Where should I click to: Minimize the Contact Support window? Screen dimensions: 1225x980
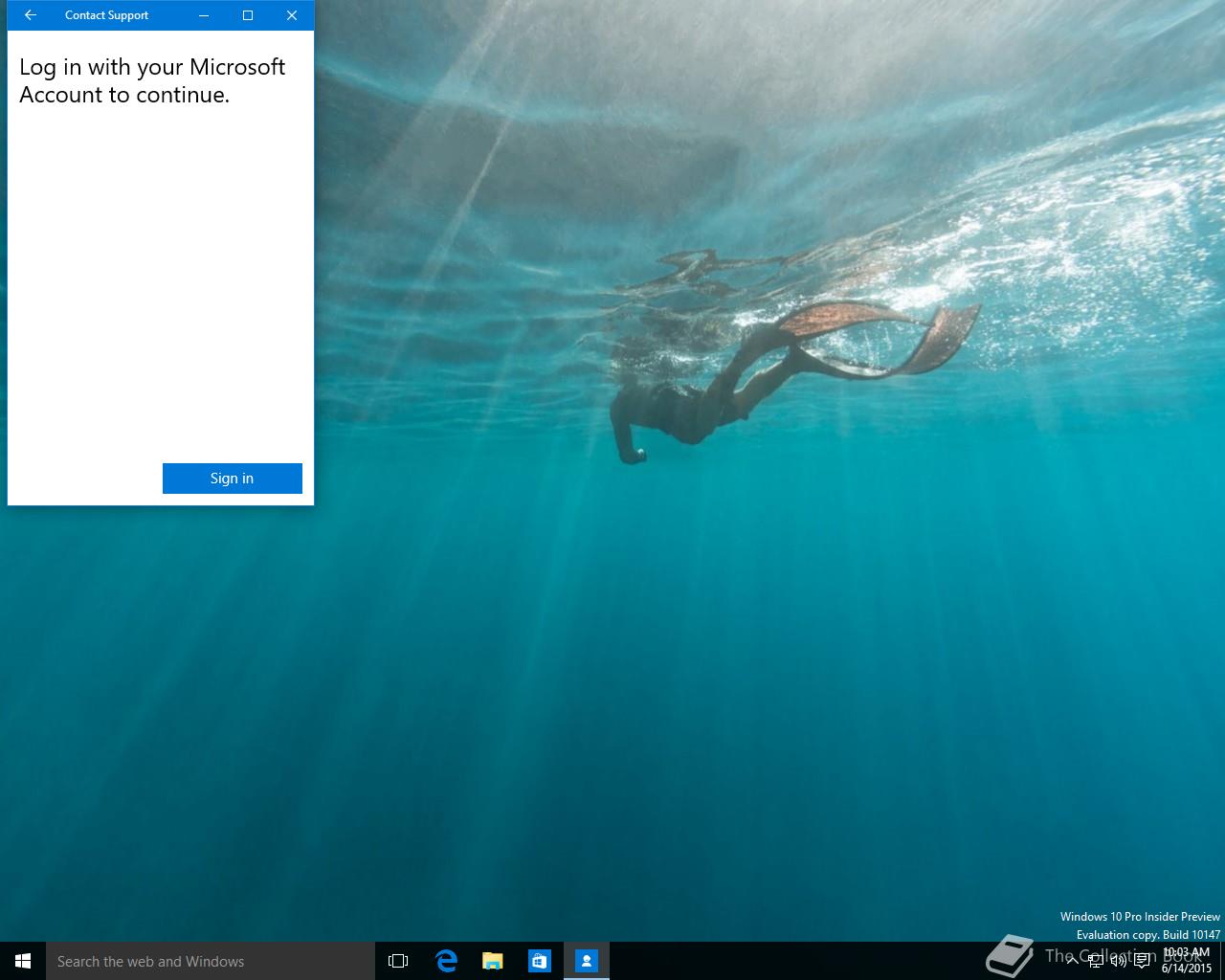[204, 15]
